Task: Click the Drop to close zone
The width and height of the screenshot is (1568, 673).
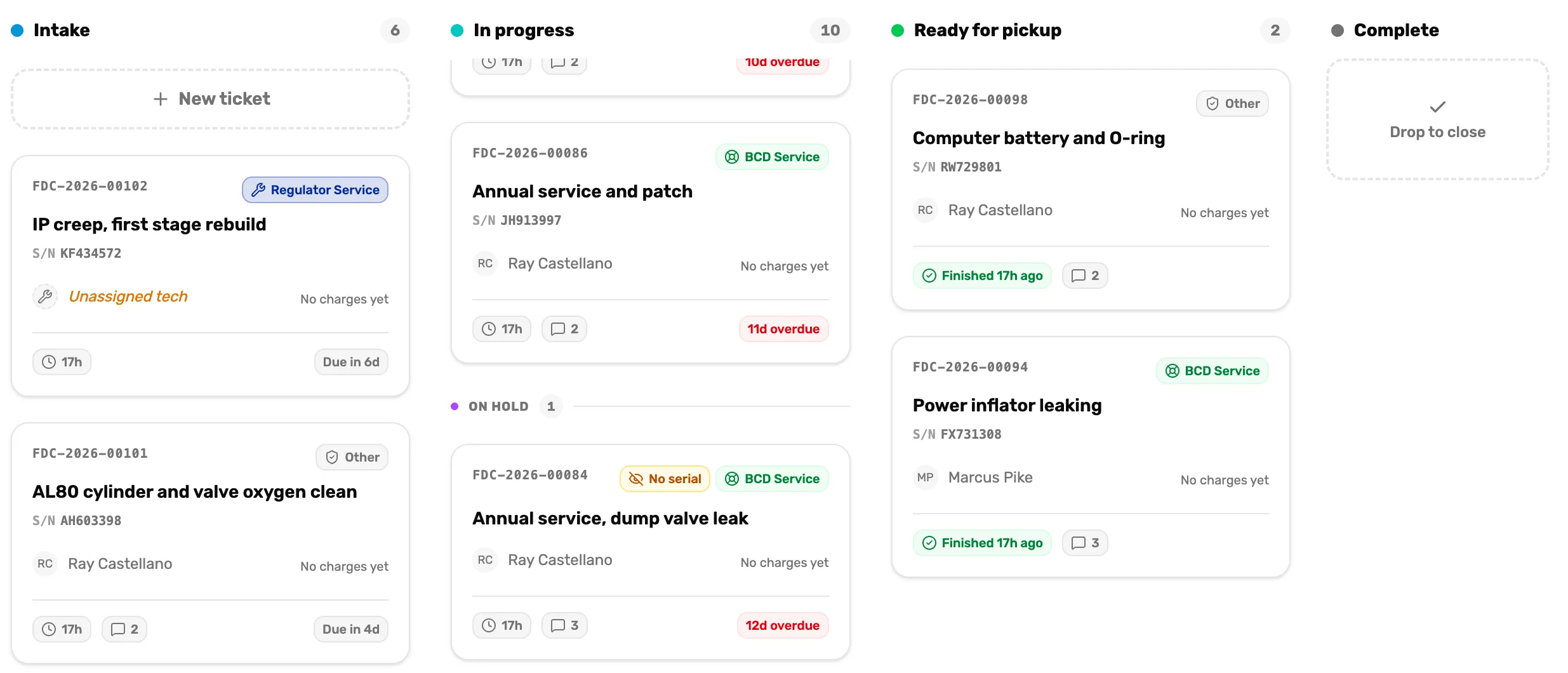Action: tap(1437, 119)
